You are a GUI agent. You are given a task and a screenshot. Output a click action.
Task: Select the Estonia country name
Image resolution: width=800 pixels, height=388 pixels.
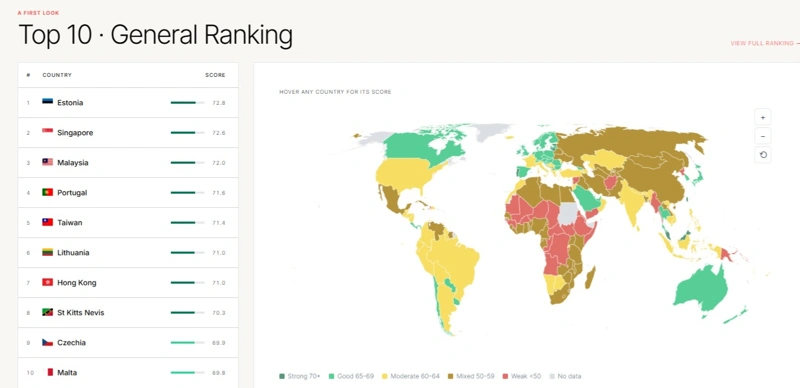point(70,103)
